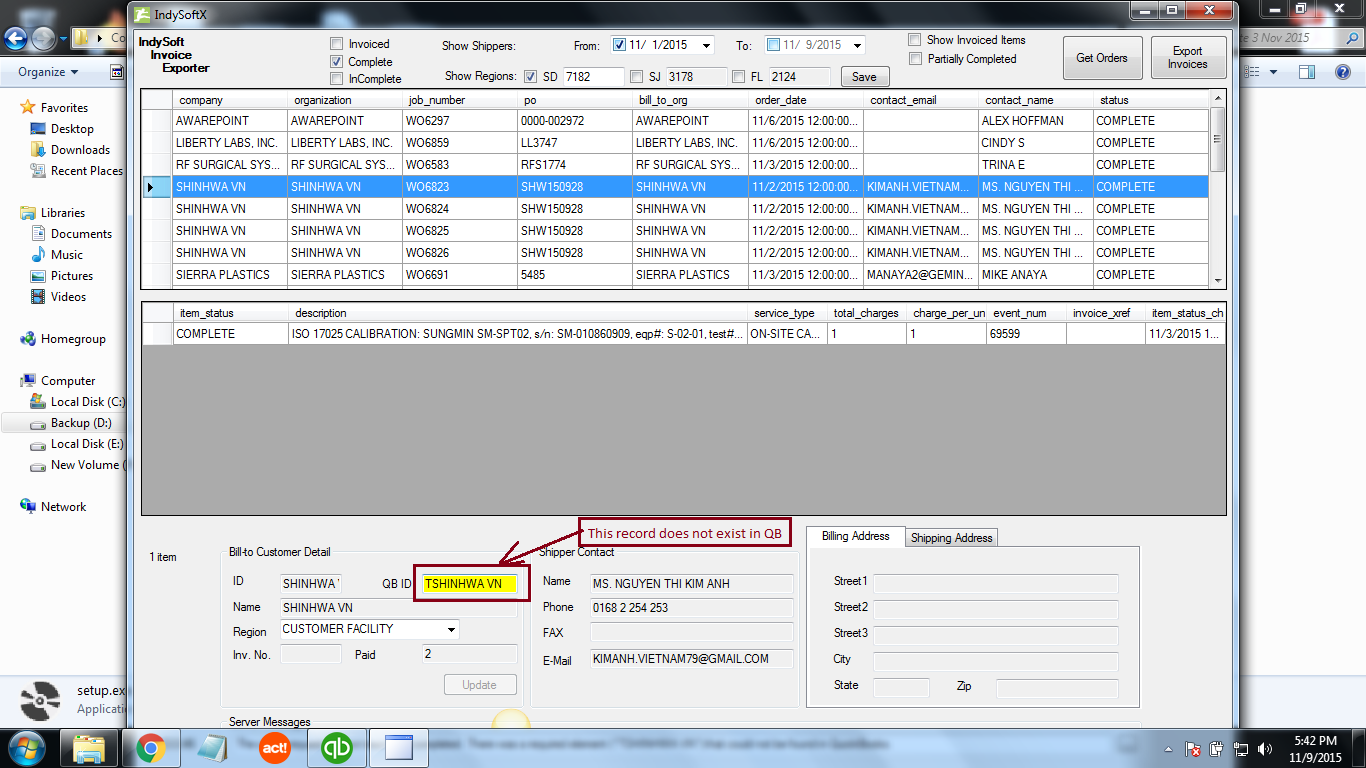Click the Export Invoices button
Viewport: 1366px width, 768px height.
[x=1187, y=58]
